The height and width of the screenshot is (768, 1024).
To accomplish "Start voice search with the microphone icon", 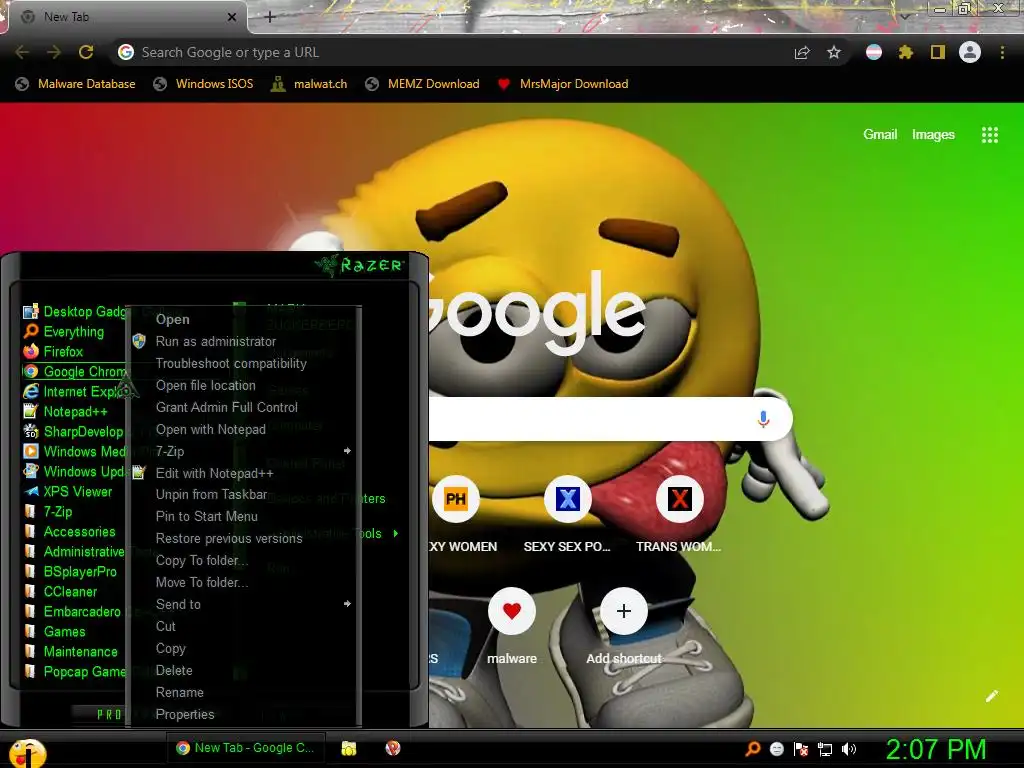I will tap(763, 419).
